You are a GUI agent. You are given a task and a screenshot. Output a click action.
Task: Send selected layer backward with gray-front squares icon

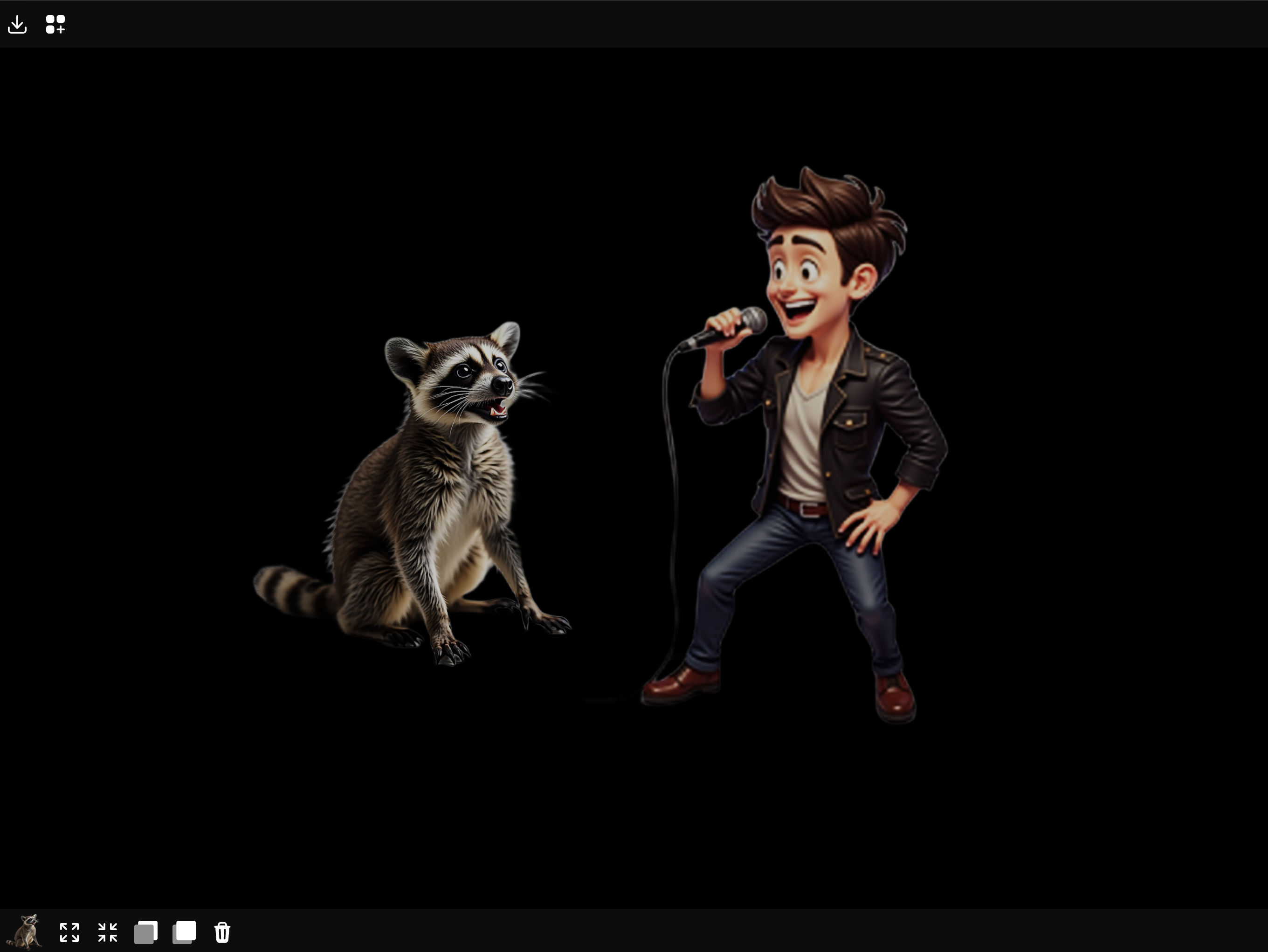pyautogui.click(x=145, y=932)
